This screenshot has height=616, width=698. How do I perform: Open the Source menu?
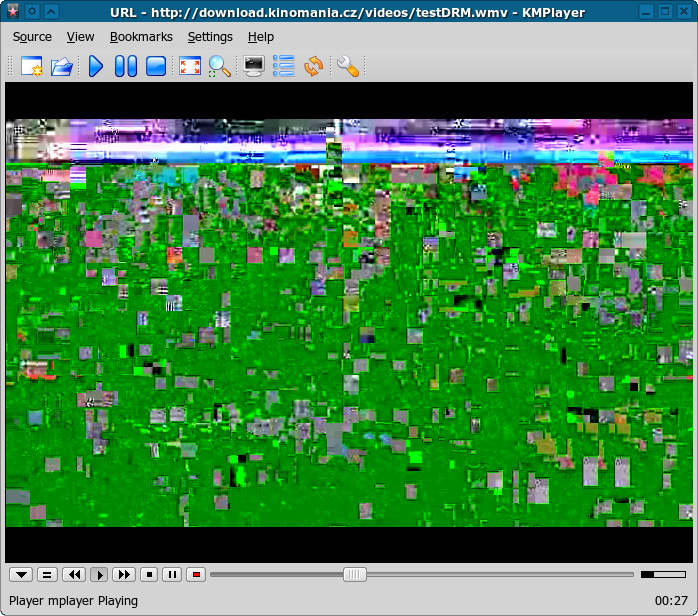pyautogui.click(x=32, y=37)
